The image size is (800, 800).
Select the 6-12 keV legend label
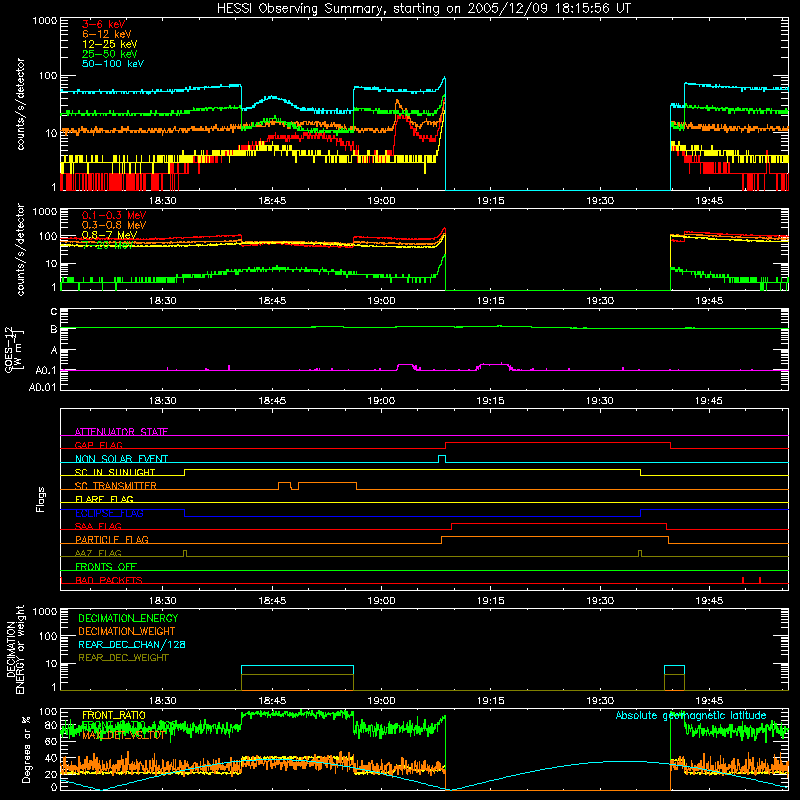(107, 34)
